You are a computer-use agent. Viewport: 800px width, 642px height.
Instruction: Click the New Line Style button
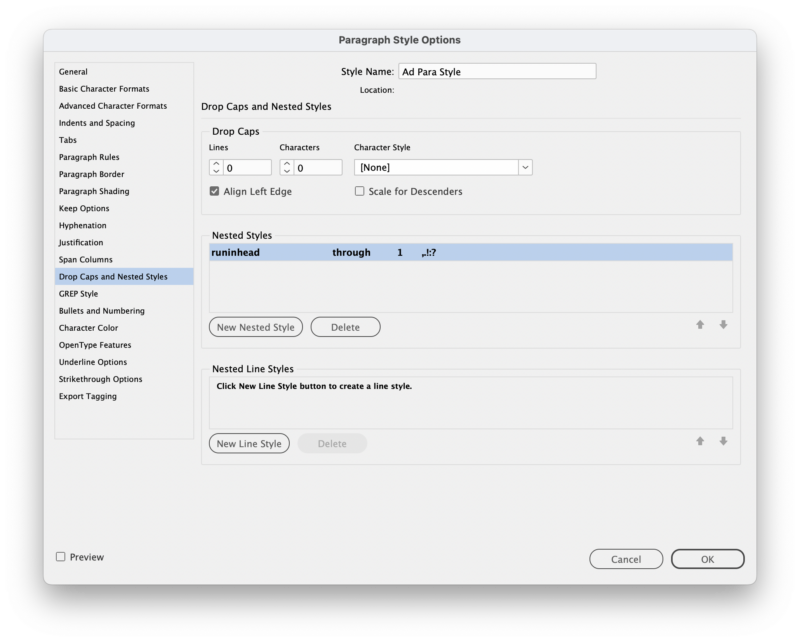249,443
